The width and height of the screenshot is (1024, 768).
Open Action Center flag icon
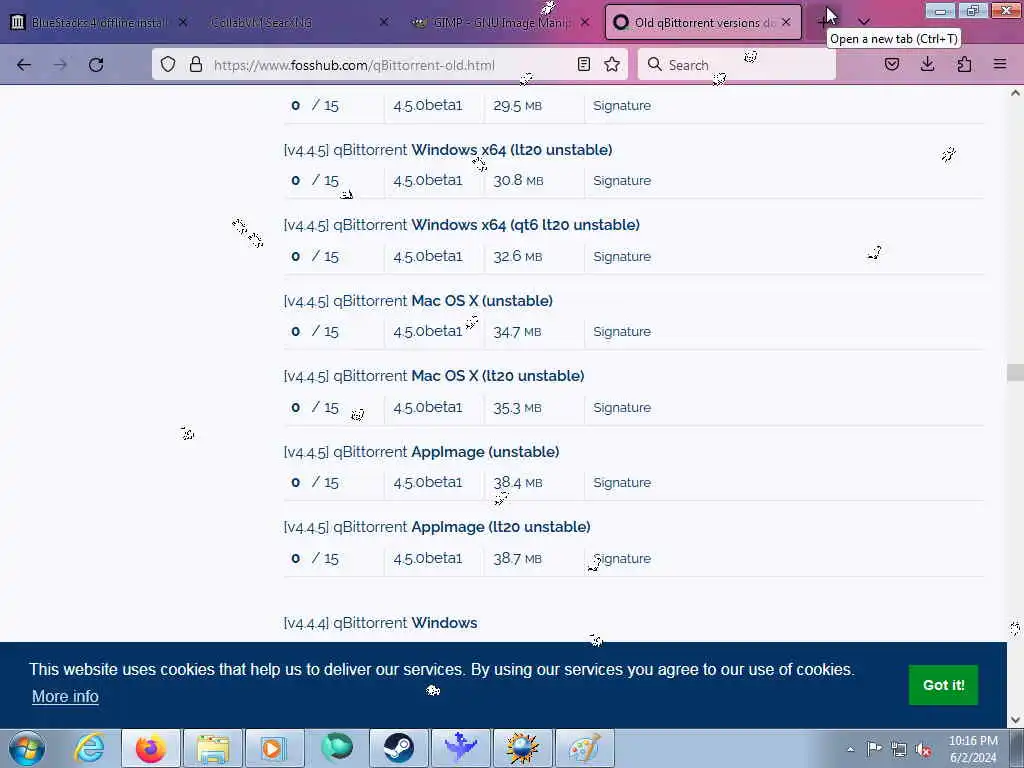pos(874,749)
